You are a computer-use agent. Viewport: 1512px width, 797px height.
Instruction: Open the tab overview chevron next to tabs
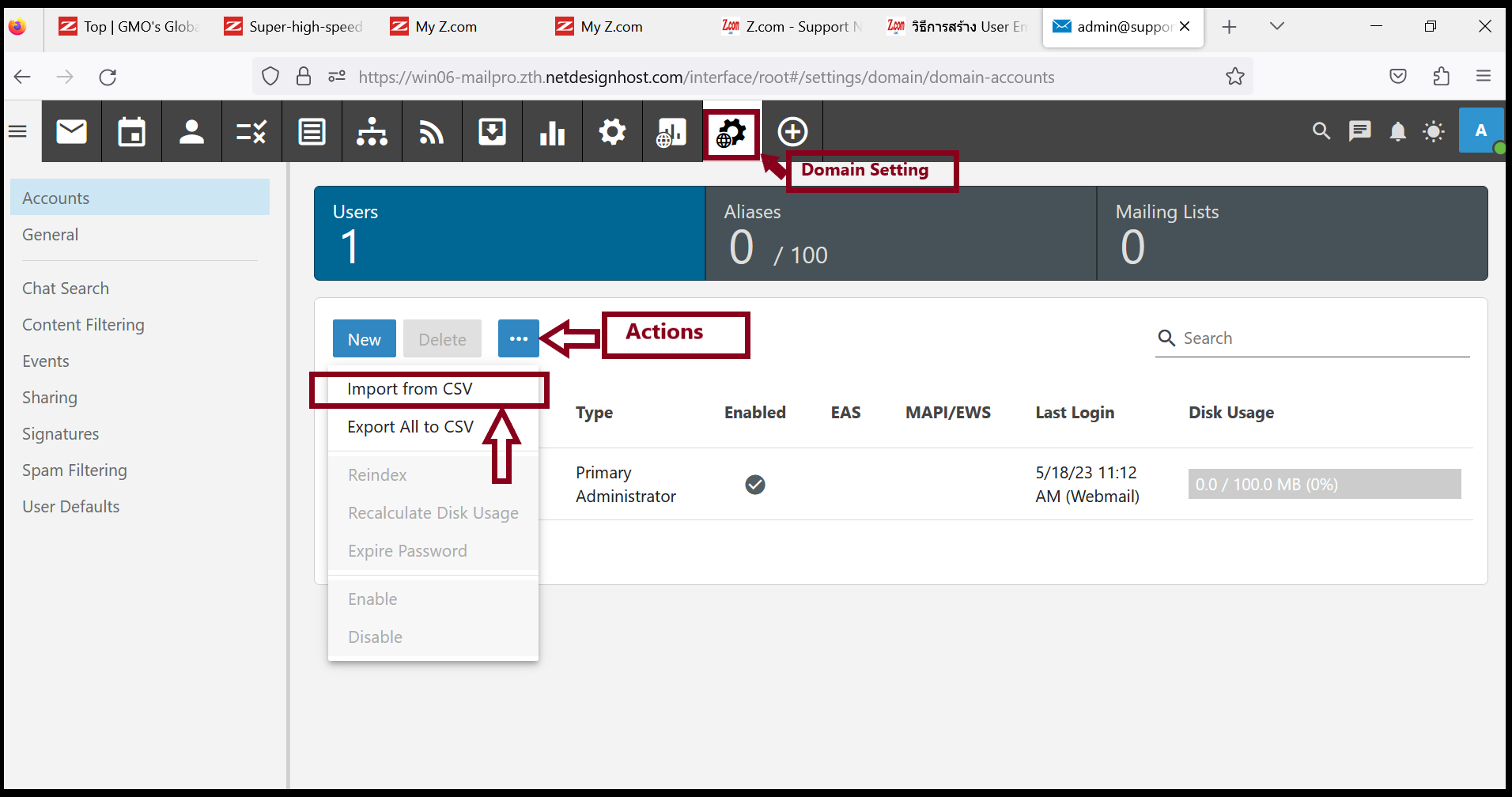pos(1276,26)
